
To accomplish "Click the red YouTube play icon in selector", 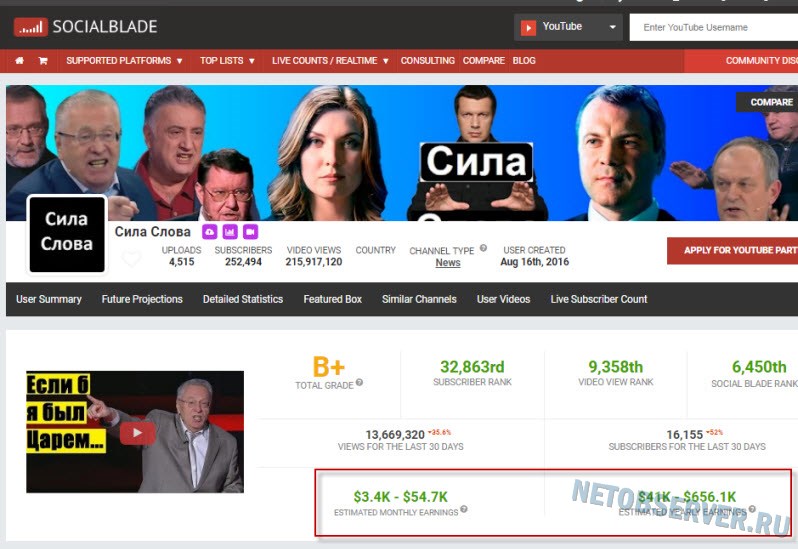I will (x=528, y=27).
